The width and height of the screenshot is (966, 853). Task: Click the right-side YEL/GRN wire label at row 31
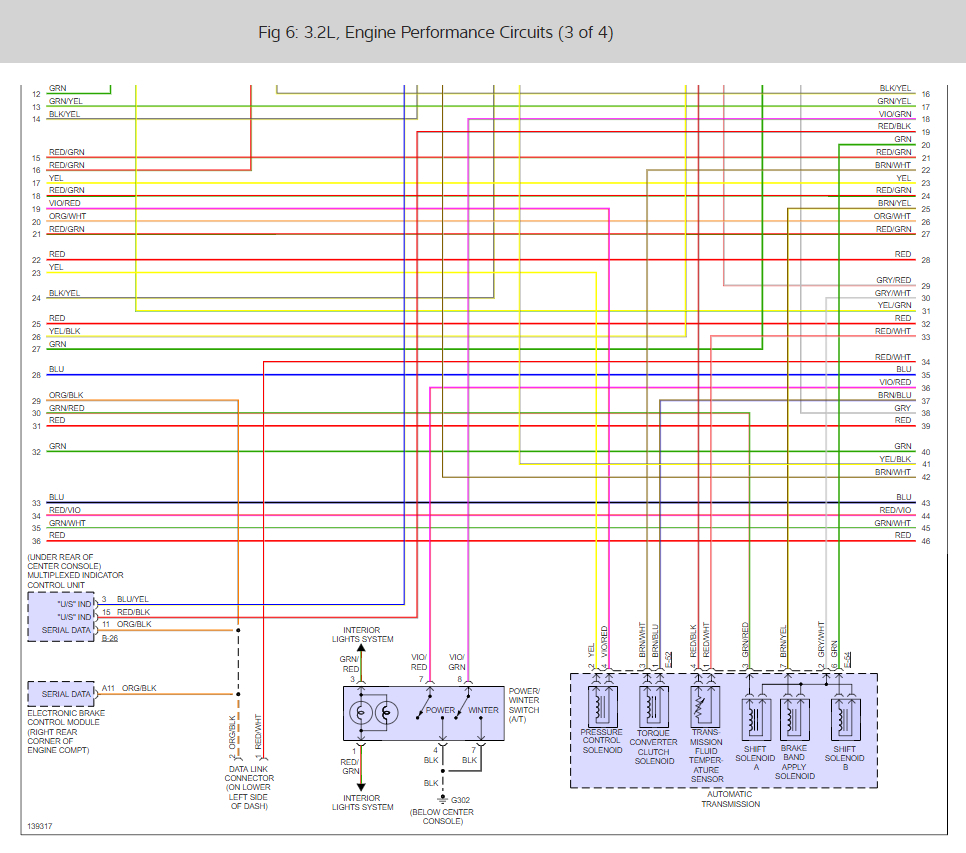tap(895, 305)
